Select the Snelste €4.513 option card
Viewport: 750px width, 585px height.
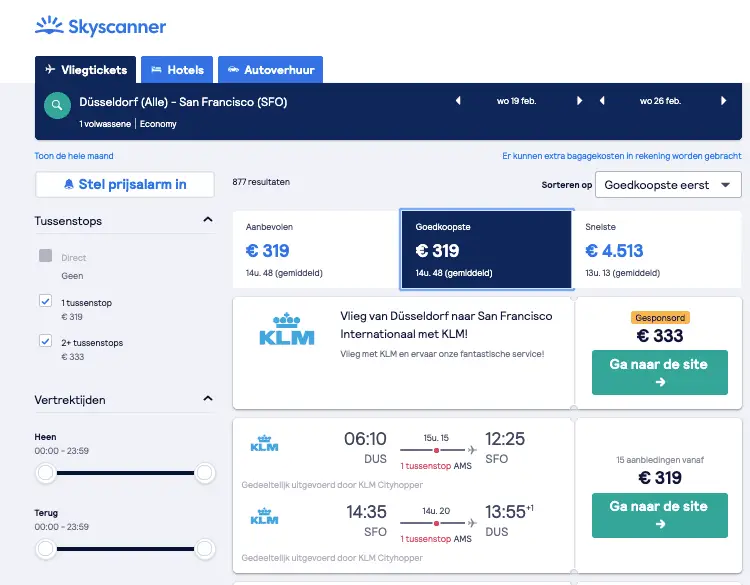(x=657, y=250)
